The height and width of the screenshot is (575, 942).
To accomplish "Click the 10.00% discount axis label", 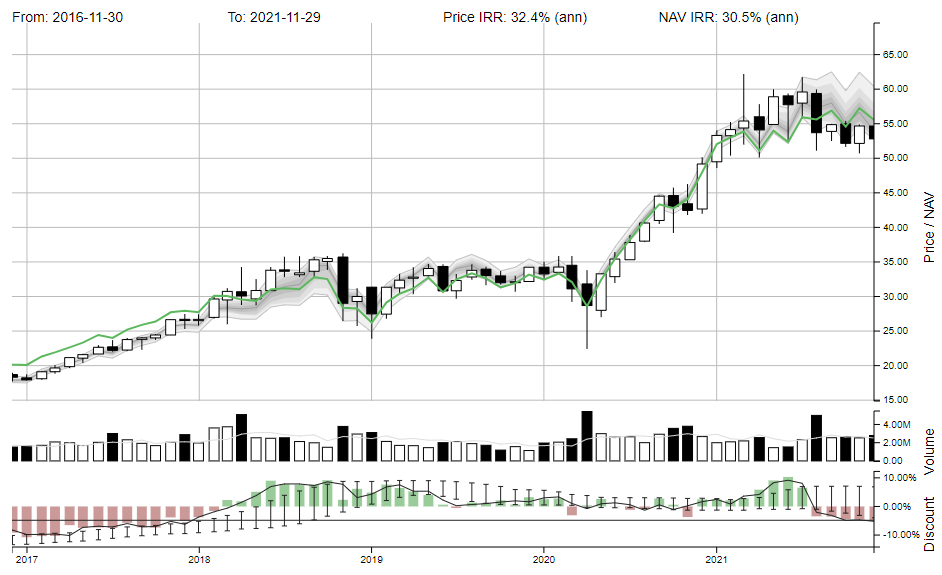I will click(x=899, y=478).
